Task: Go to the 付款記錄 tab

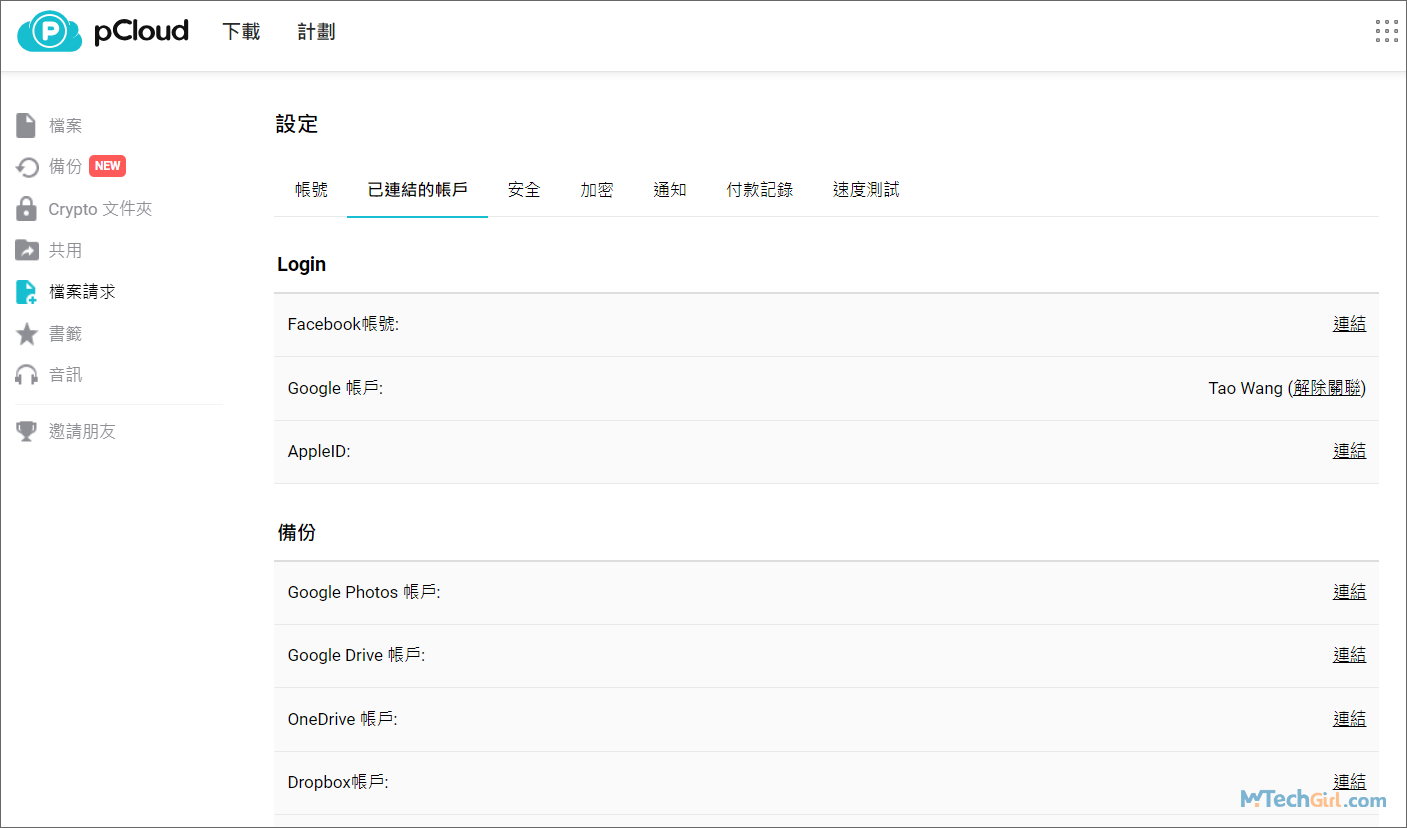Action: click(x=760, y=190)
